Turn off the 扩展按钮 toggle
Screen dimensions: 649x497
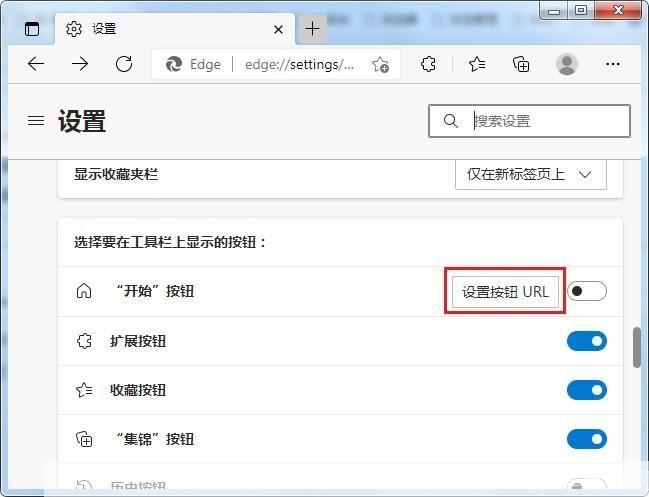(587, 341)
